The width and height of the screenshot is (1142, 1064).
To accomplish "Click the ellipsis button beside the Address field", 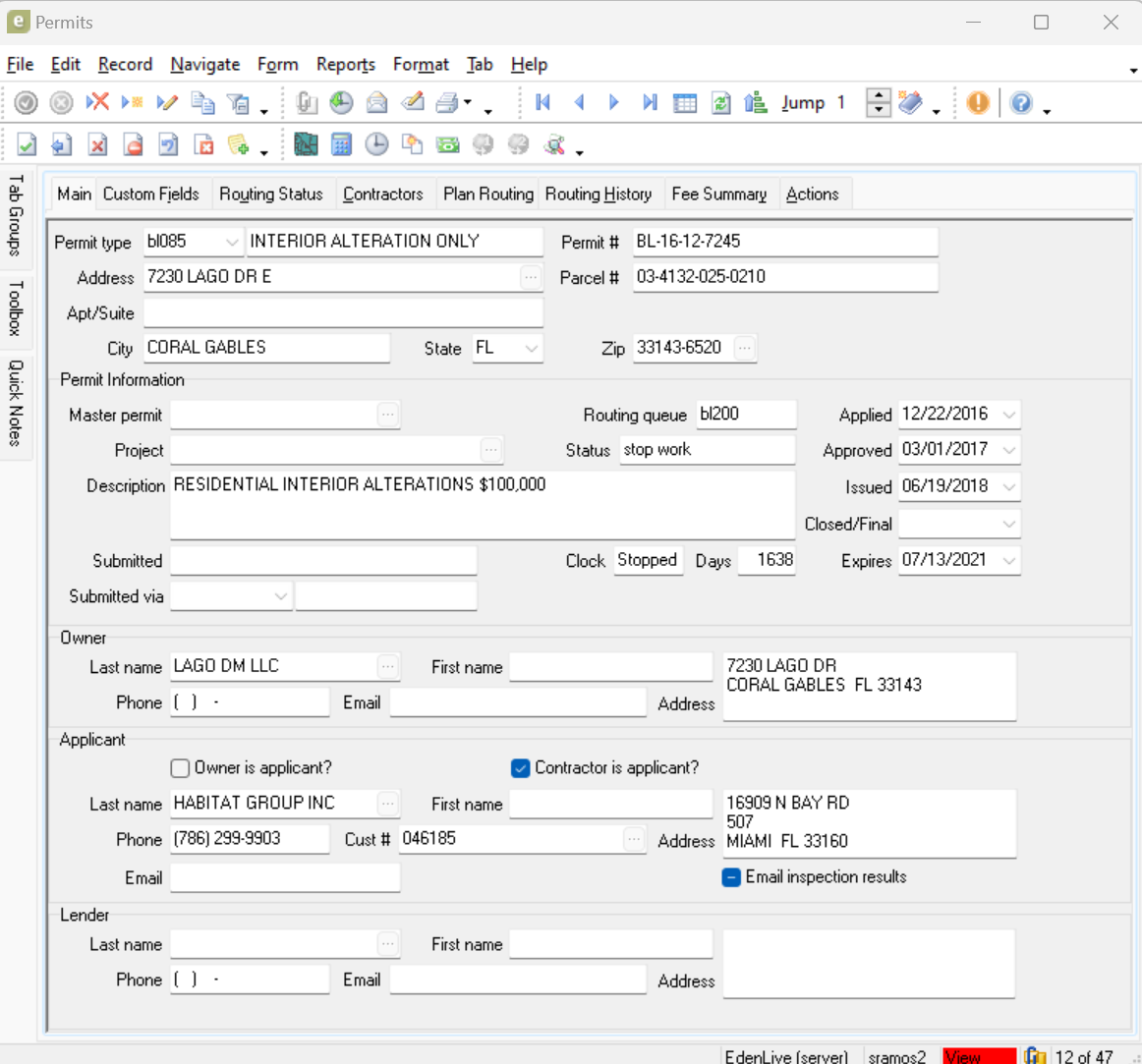I will point(531,277).
